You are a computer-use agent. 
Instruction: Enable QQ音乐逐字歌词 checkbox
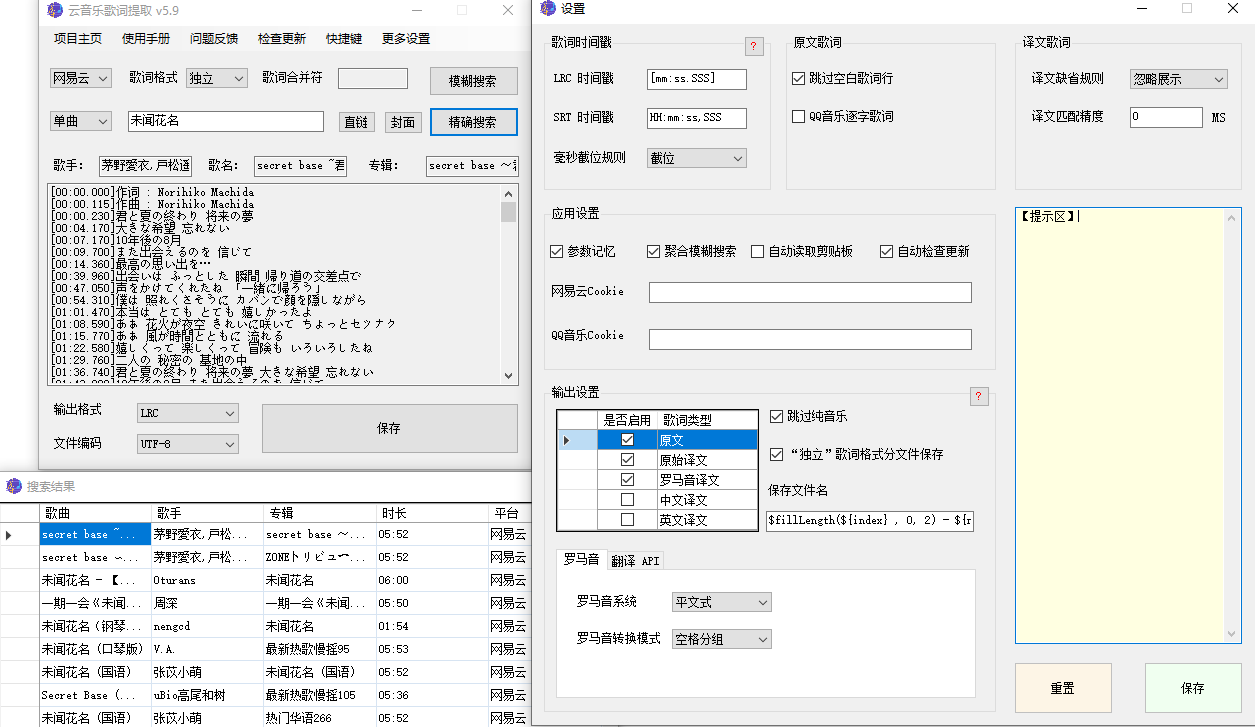click(798, 116)
